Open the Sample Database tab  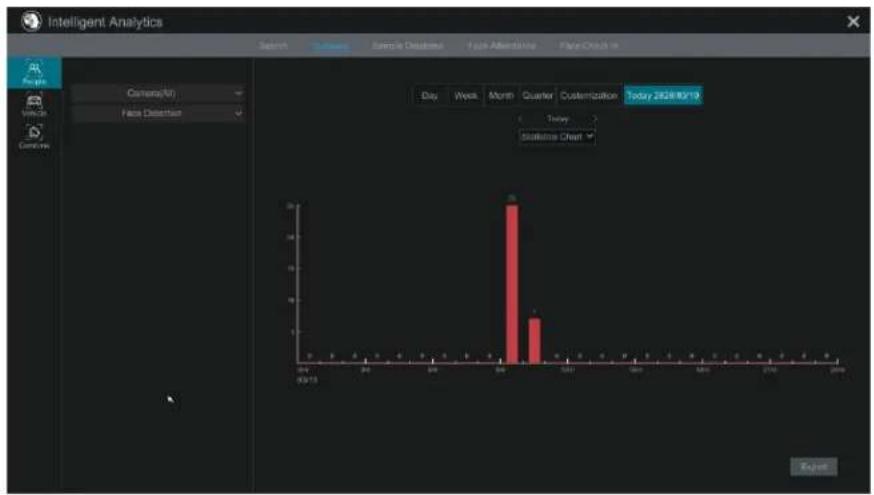(407, 46)
